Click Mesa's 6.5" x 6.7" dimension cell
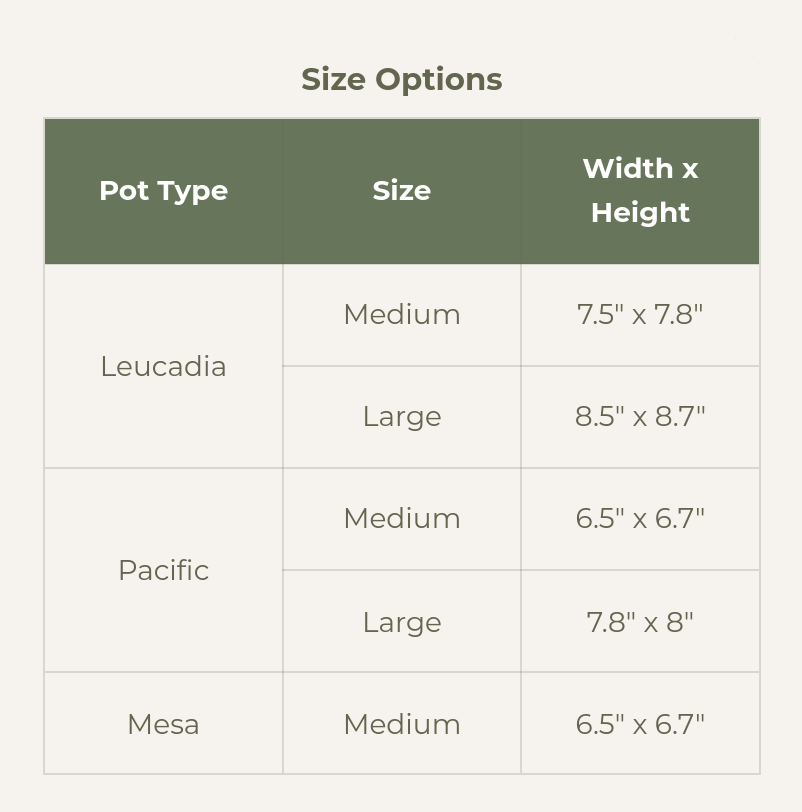This screenshot has height=812, width=802. (x=640, y=724)
